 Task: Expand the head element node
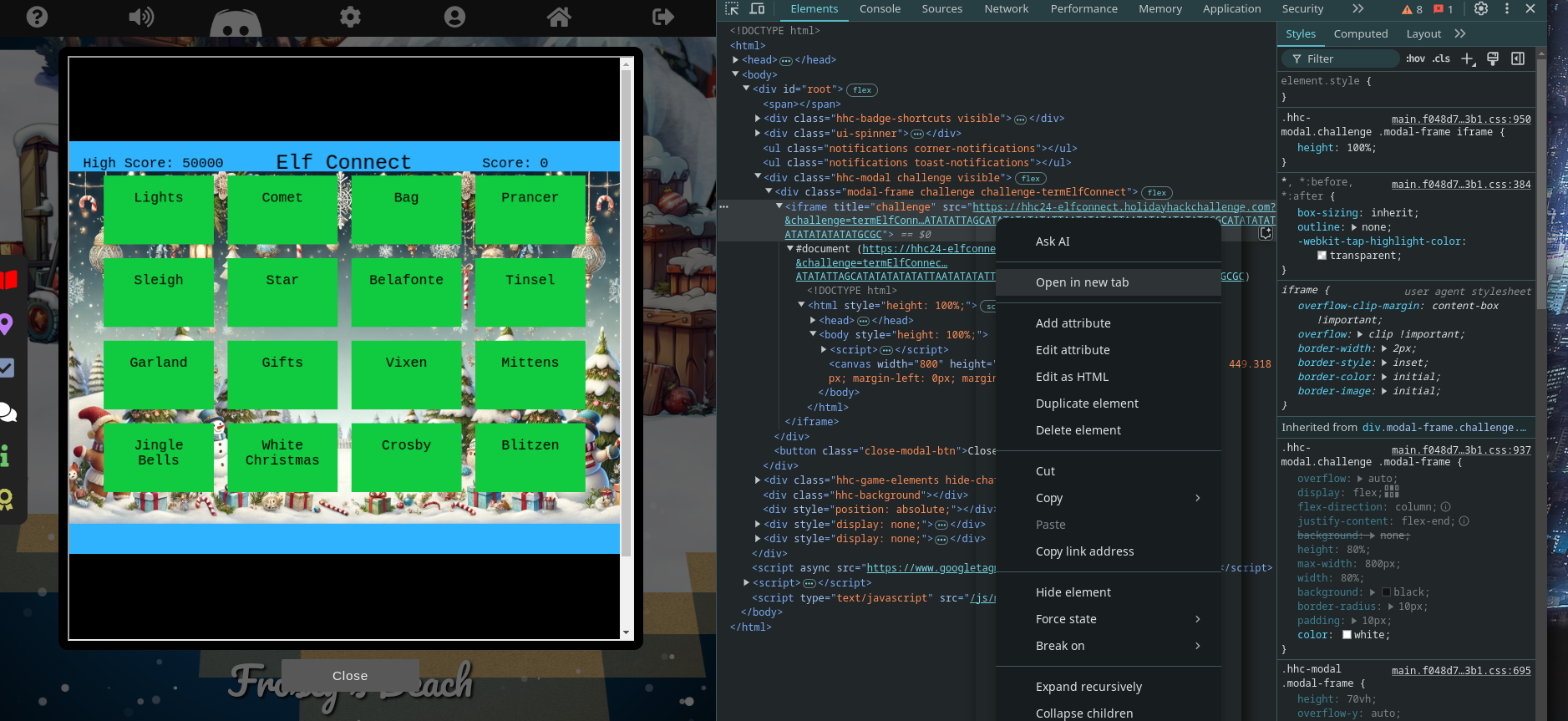[735, 60]
